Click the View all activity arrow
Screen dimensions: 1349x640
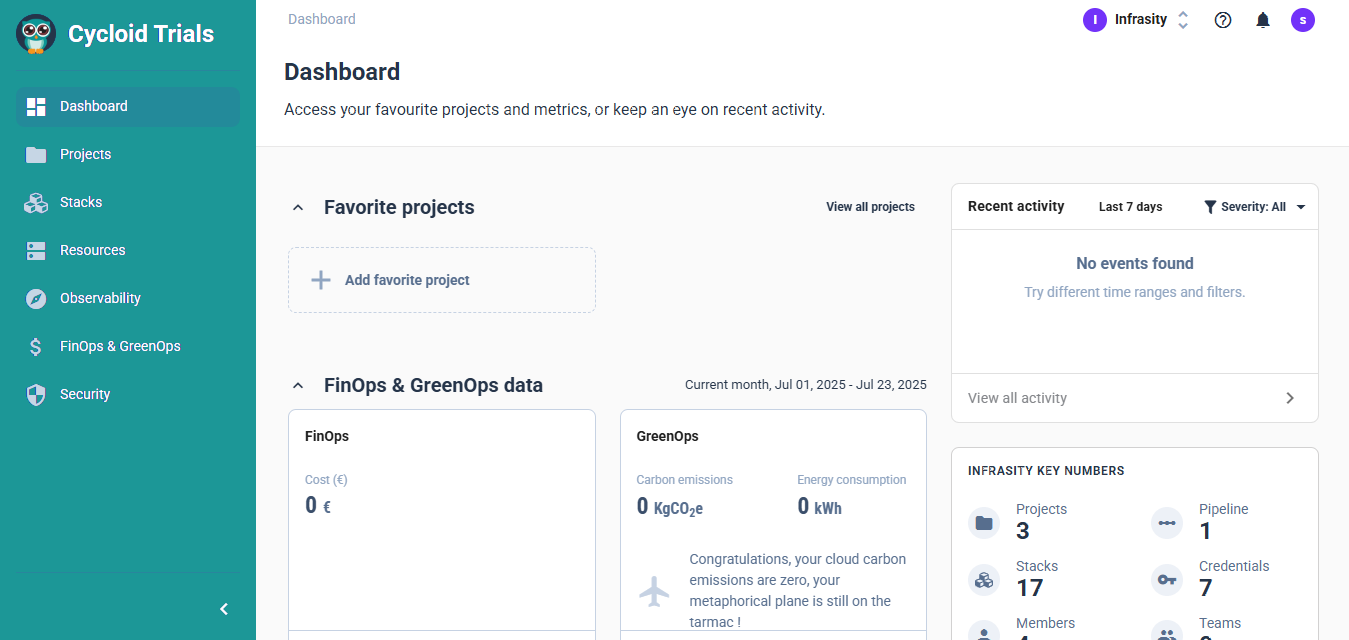(x=1290, y=398)
